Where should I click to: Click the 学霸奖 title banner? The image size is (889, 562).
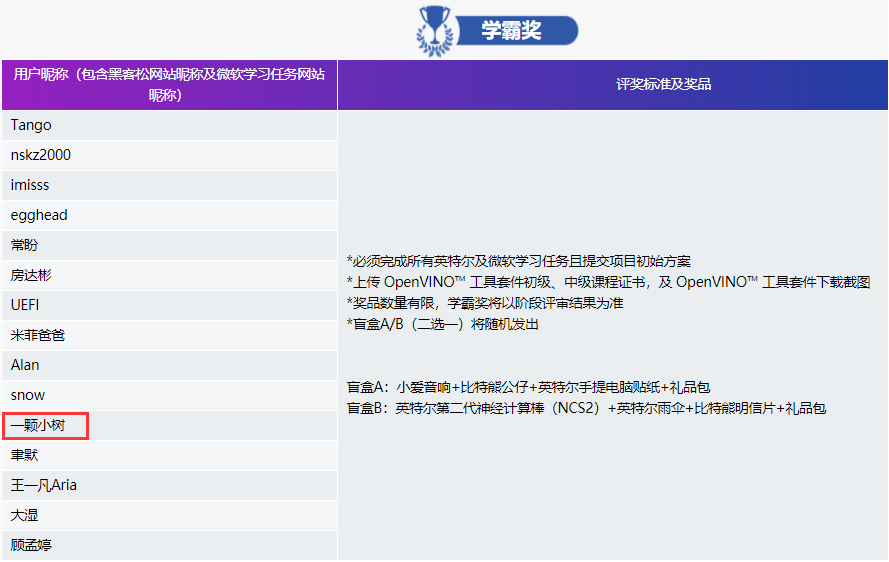(517, 31)
